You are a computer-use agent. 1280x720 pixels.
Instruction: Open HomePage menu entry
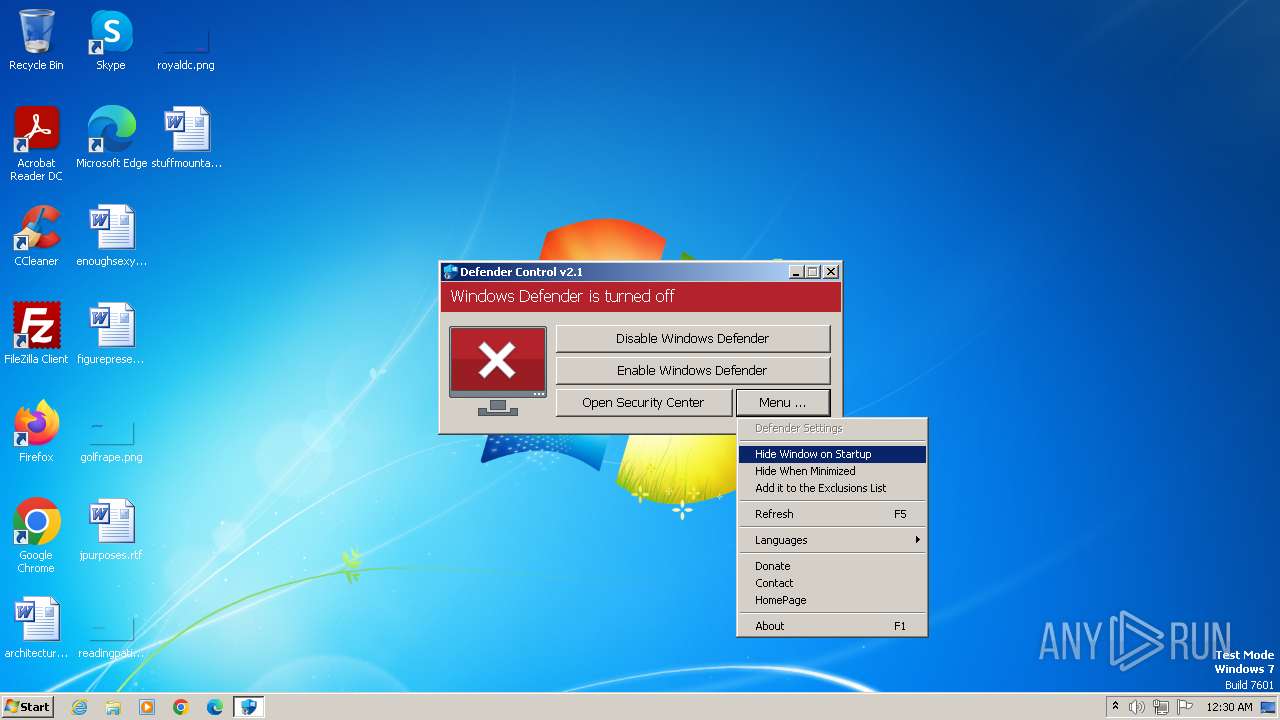(832, 600)
